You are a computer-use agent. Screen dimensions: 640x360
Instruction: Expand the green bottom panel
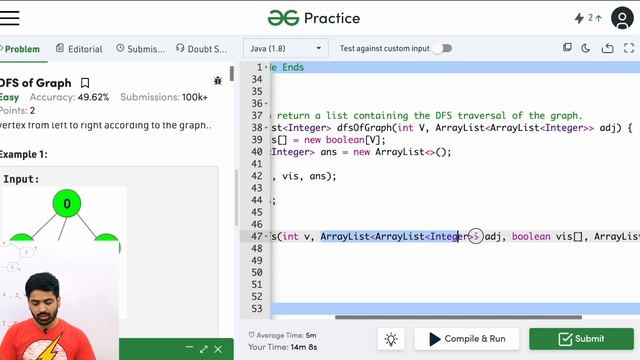[204, 349]
